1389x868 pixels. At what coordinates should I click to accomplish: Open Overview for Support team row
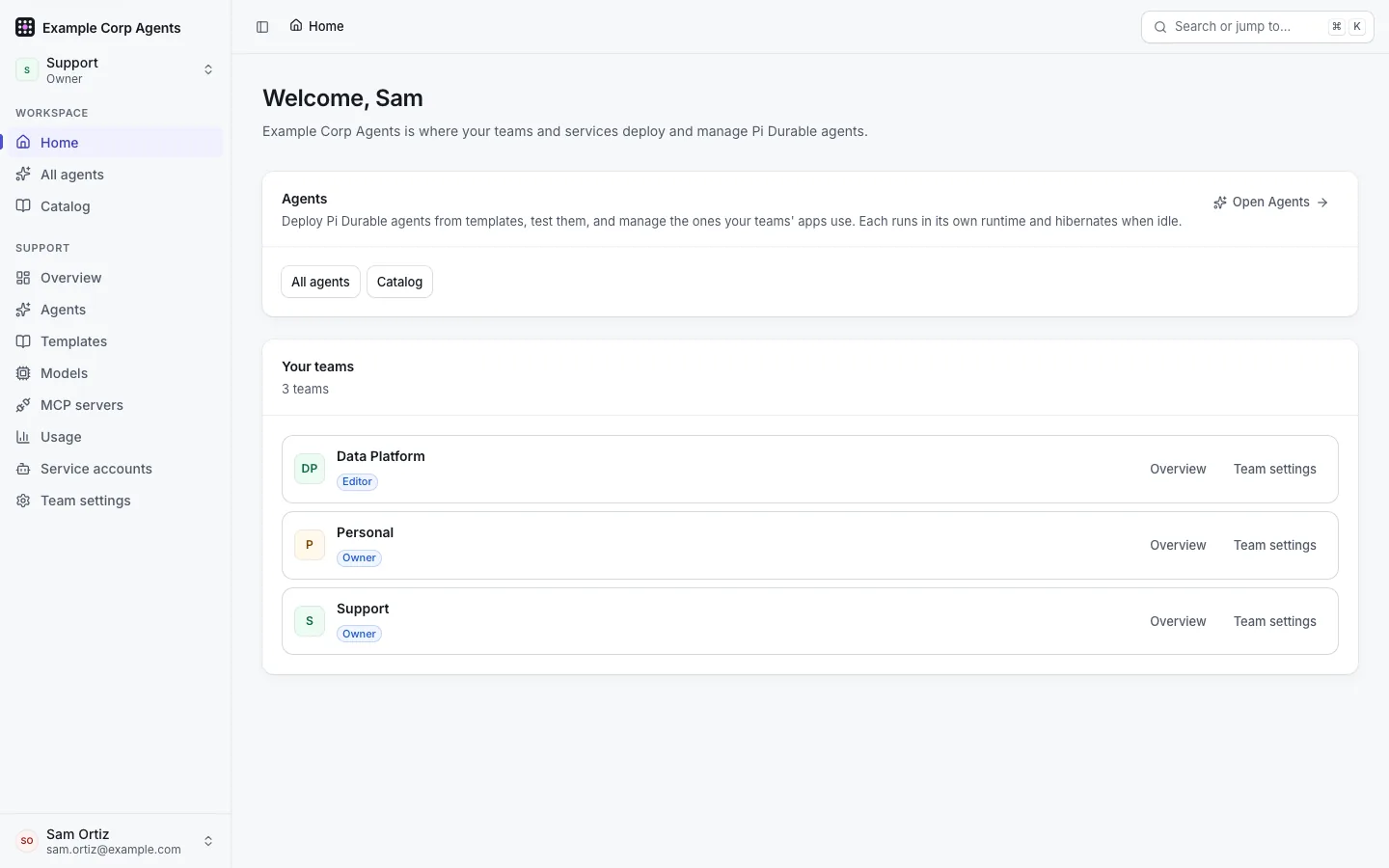[x=1178, y=621]
